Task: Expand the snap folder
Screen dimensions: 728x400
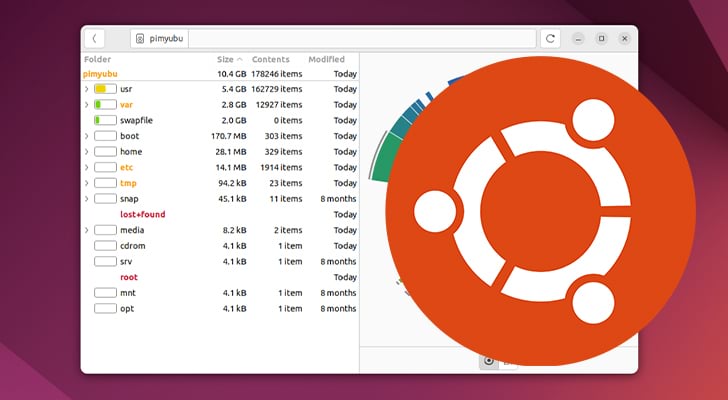Action: point(87,199)
